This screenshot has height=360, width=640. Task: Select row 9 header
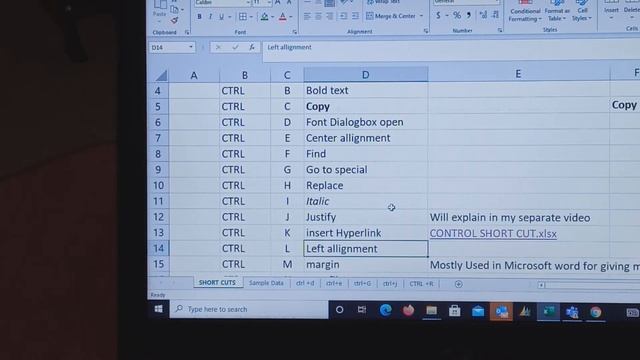tap(158, 169)
